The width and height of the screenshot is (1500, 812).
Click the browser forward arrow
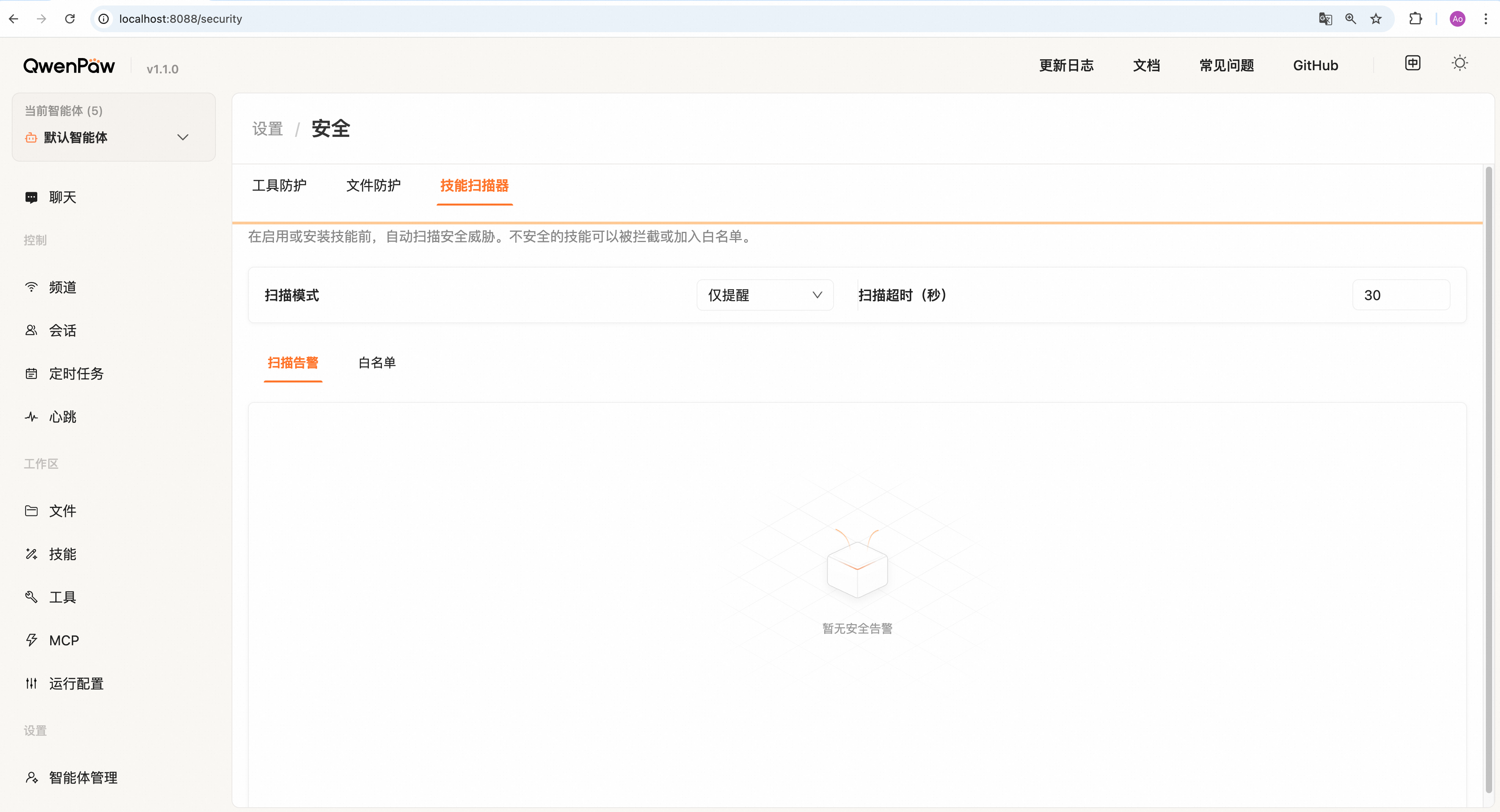click(x=41, y=18)
